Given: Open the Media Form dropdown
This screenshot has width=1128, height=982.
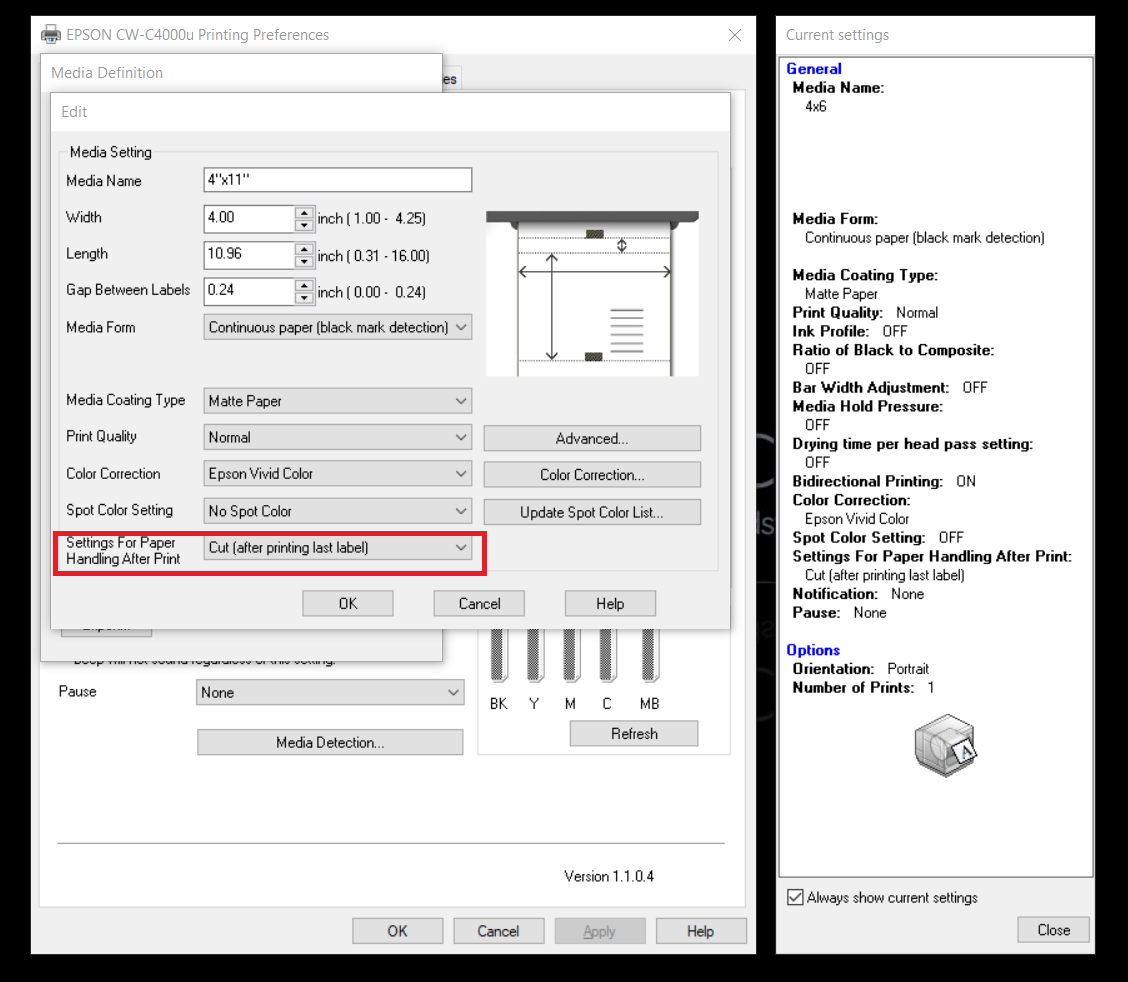Looking at the screenshot, I should pos(338,327).
